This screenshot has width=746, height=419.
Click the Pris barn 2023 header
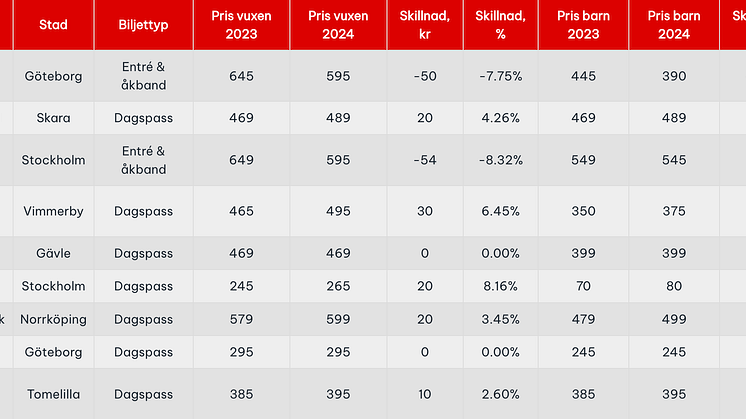(x=583, y=24)
